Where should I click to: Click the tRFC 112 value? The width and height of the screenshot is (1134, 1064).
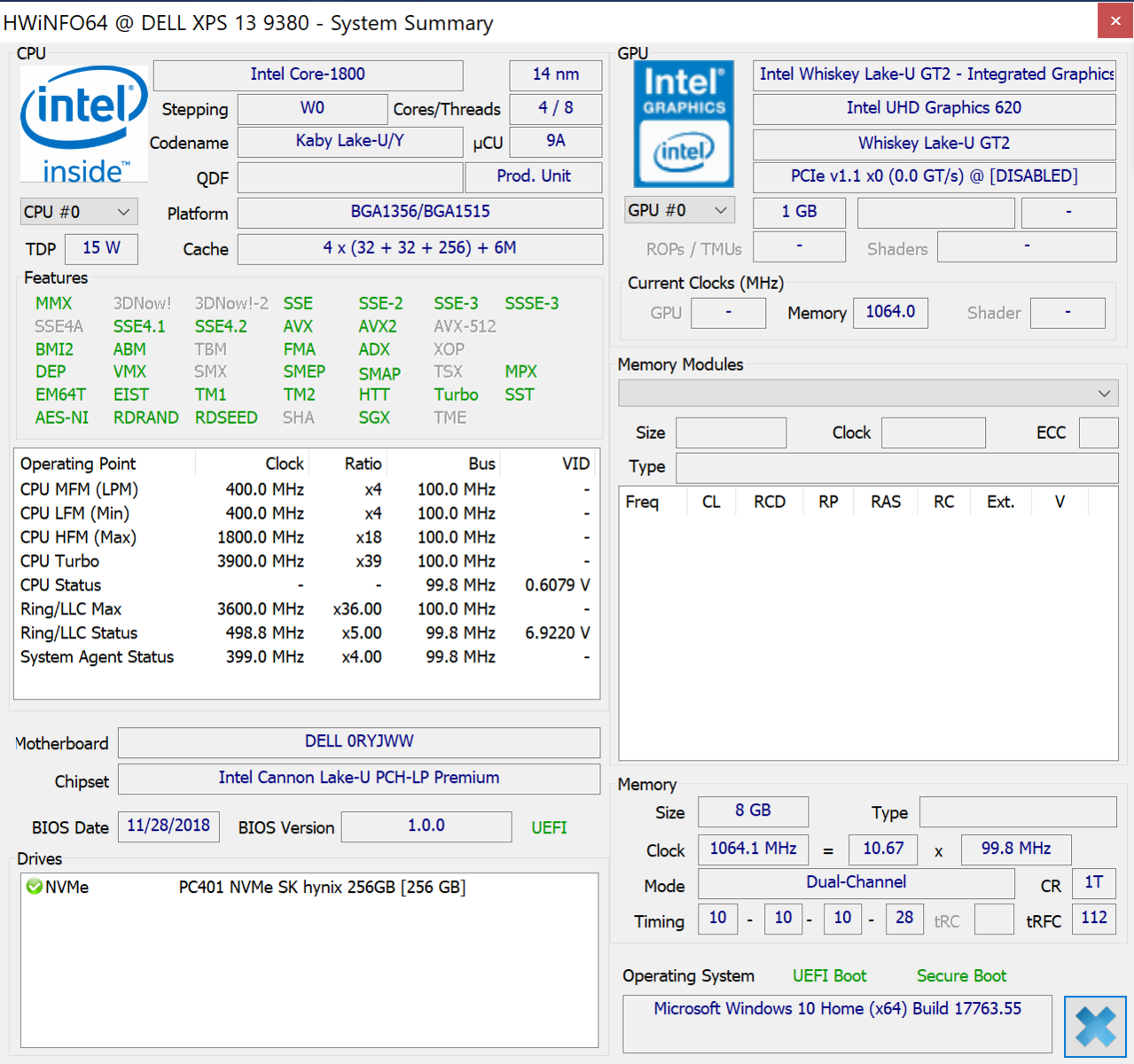click(x=1094, y=919)
